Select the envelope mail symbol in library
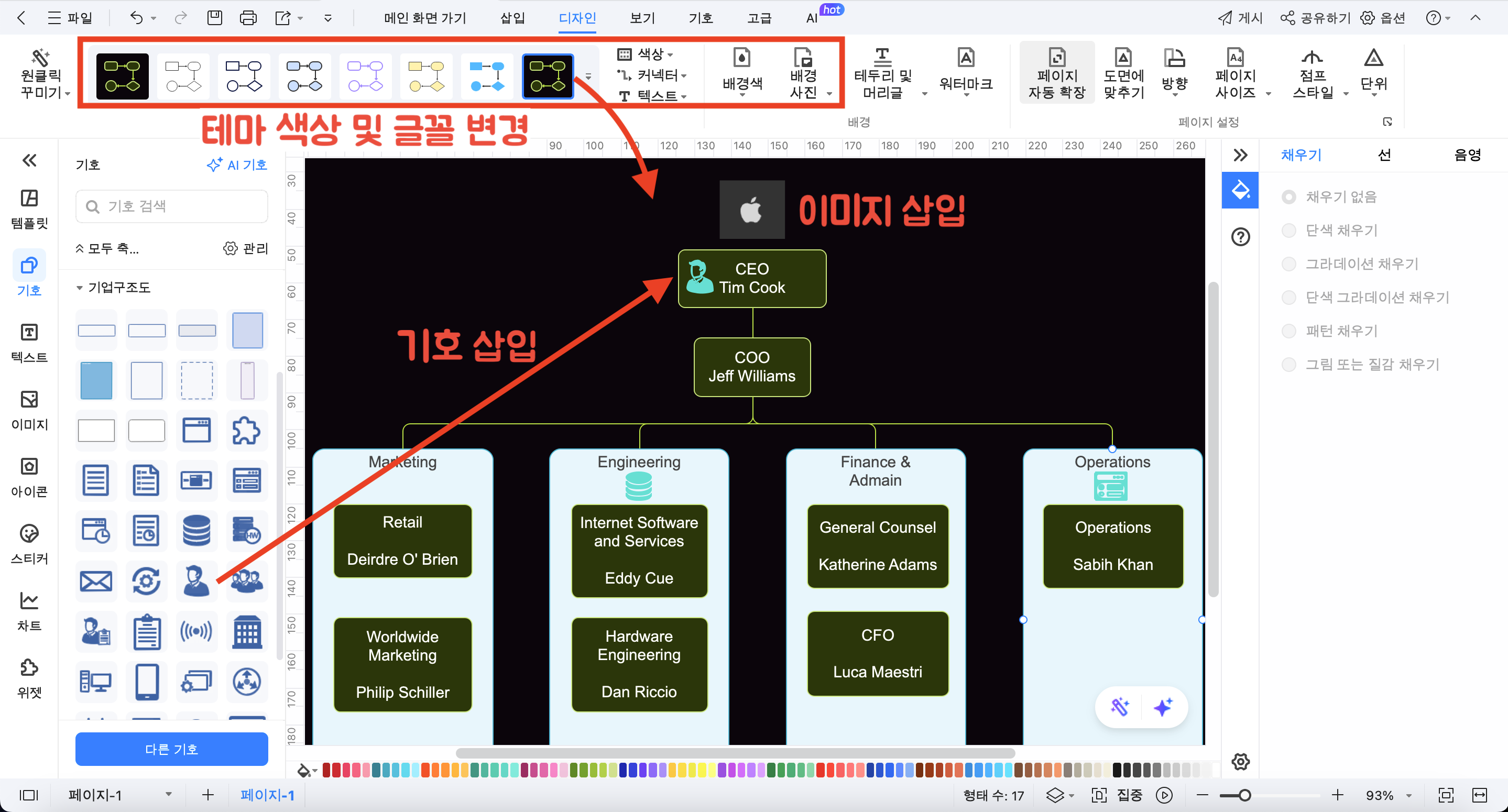 click(x=96, y=581)
